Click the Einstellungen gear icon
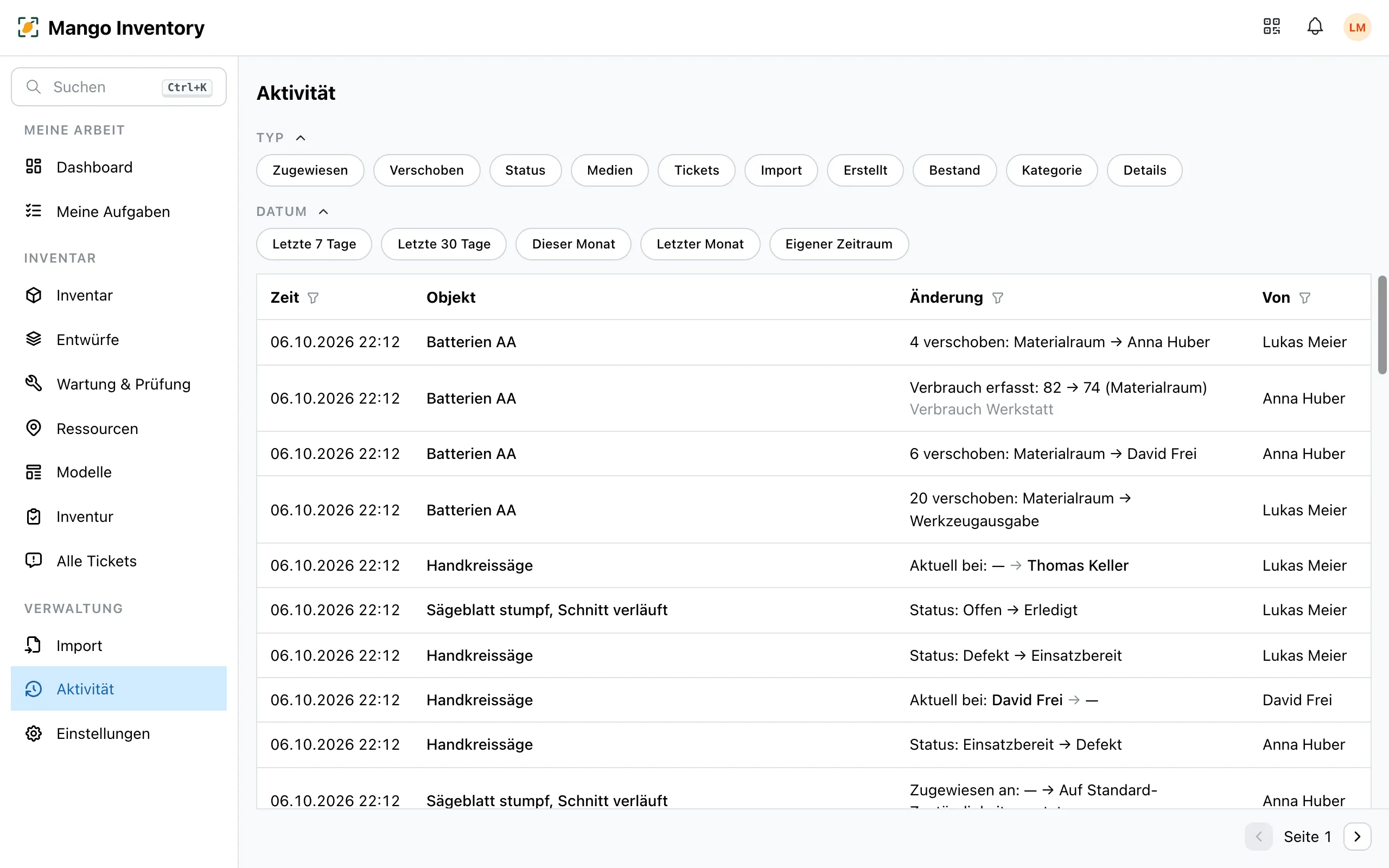Viewport: 1389px width, 868px height. coord(34,733)
